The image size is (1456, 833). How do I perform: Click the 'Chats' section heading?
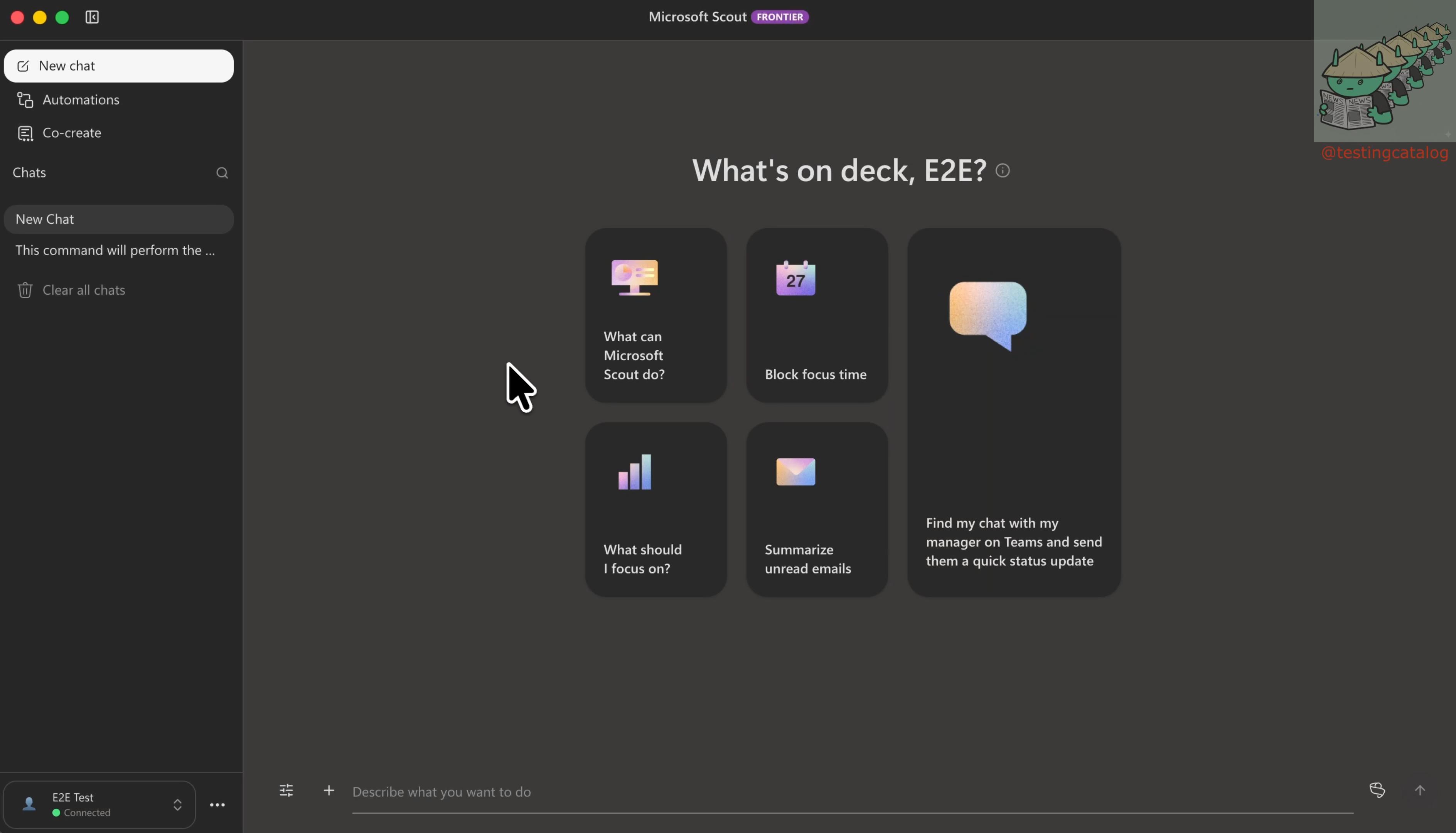[x=29, y=173]
